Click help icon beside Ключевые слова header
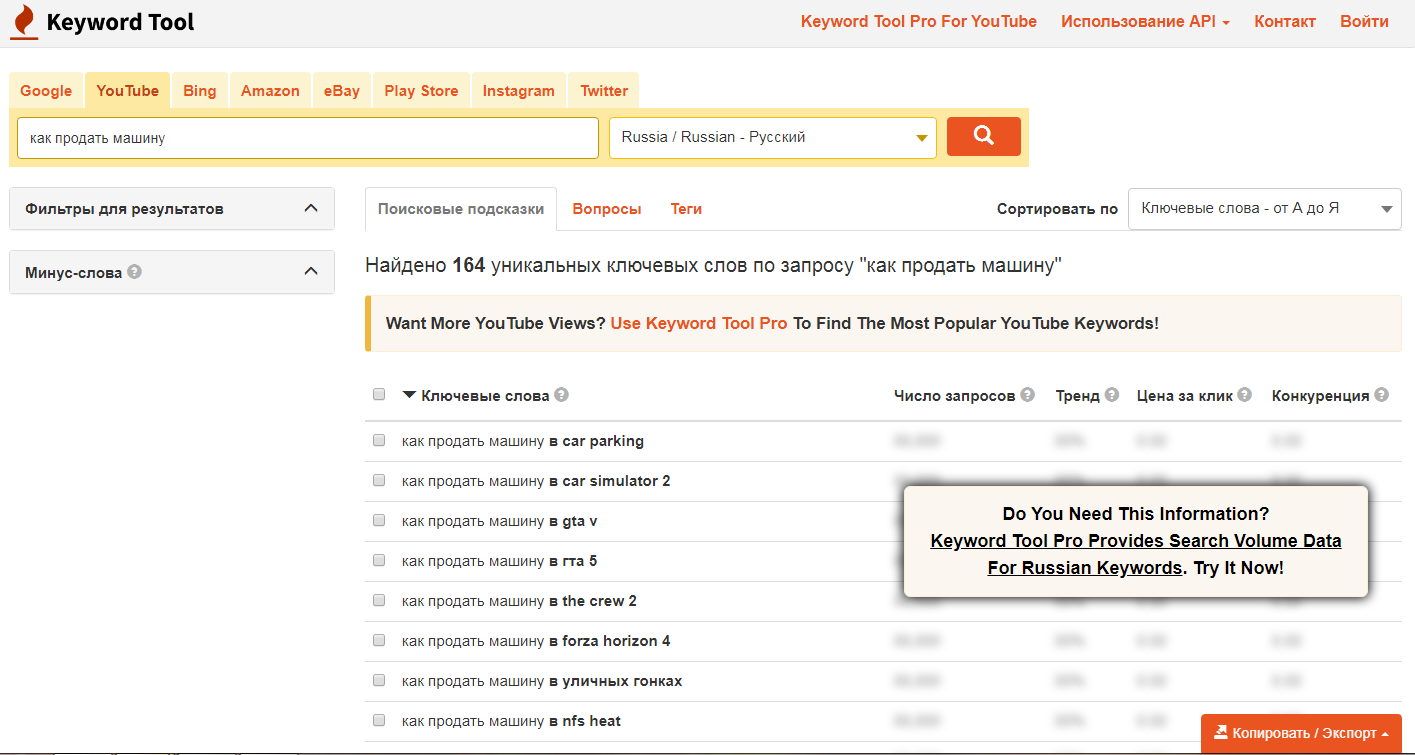 (x=562, y=395)
